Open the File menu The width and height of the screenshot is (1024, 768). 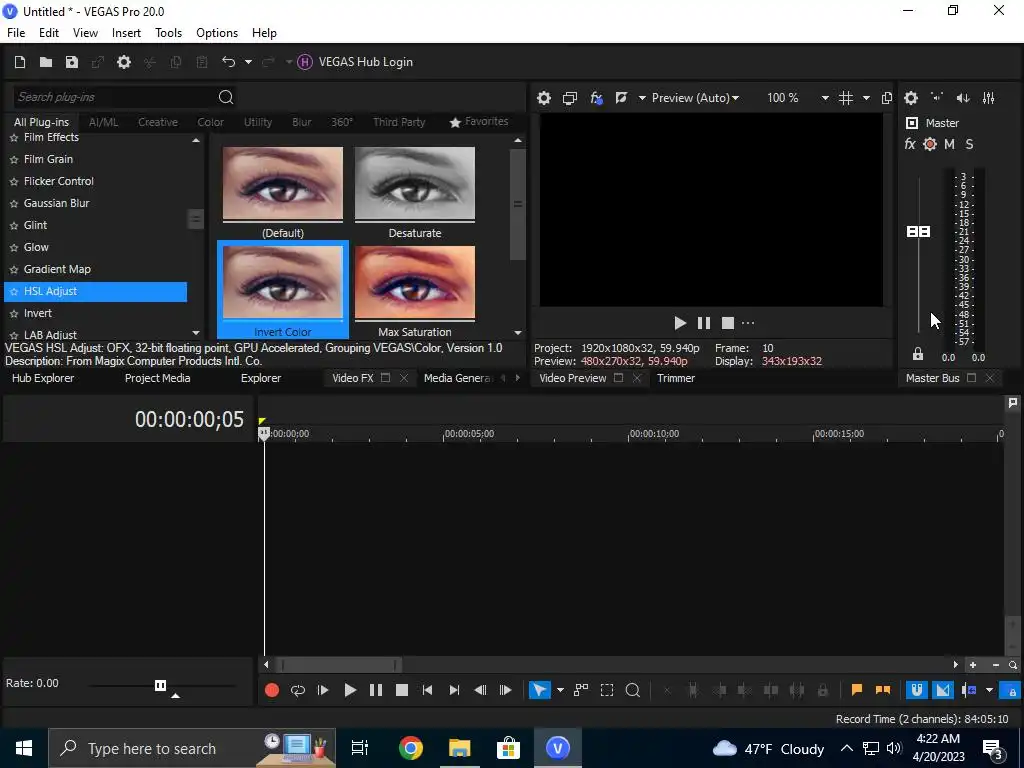pyautogui.click(x=16, y=33)
